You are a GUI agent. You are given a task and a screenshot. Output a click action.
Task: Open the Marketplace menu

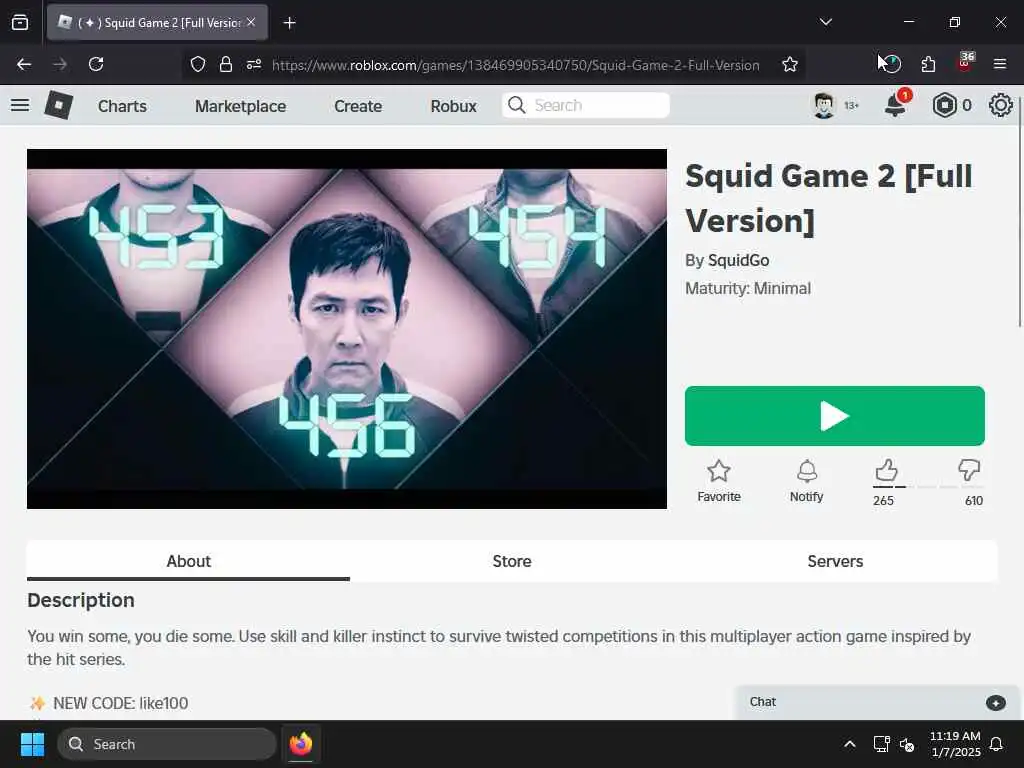tap(240, 106)
